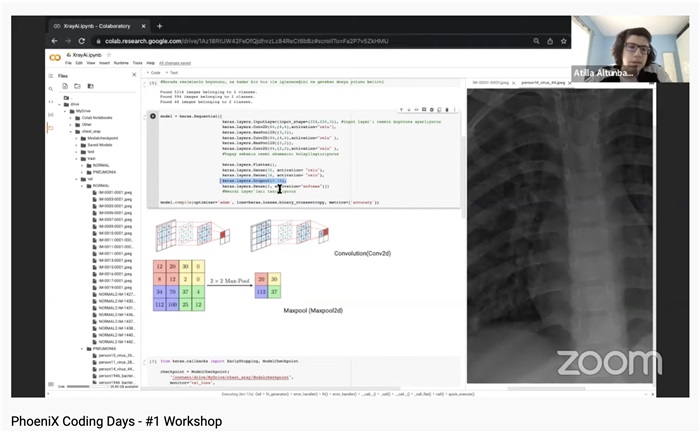Screen dimensions: 700x432
Task: Open a new browser tab
Action: tap(159, 26)
